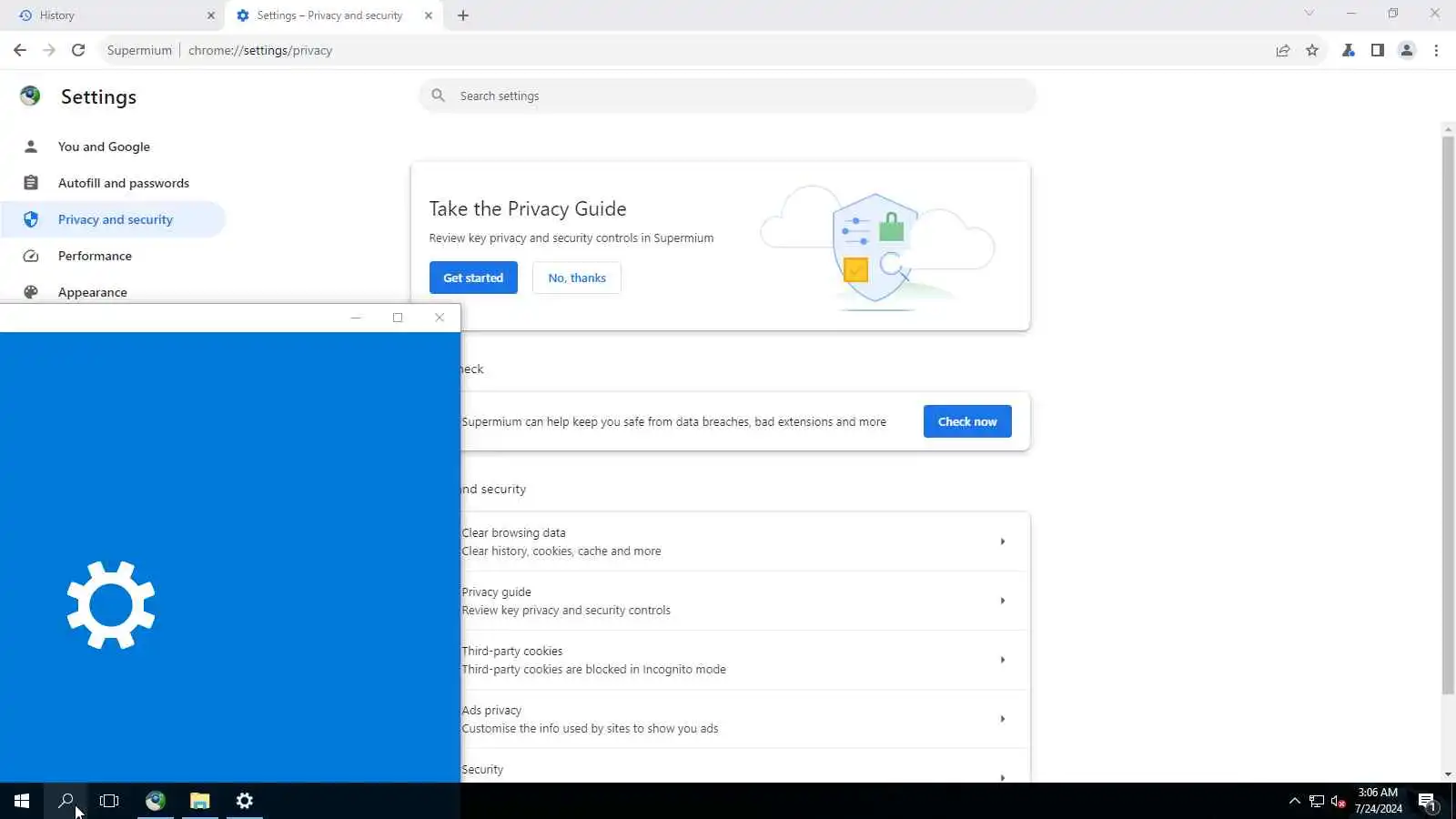Click the network icon in system tray
1456x819 pixels.
click(1317, 801)
